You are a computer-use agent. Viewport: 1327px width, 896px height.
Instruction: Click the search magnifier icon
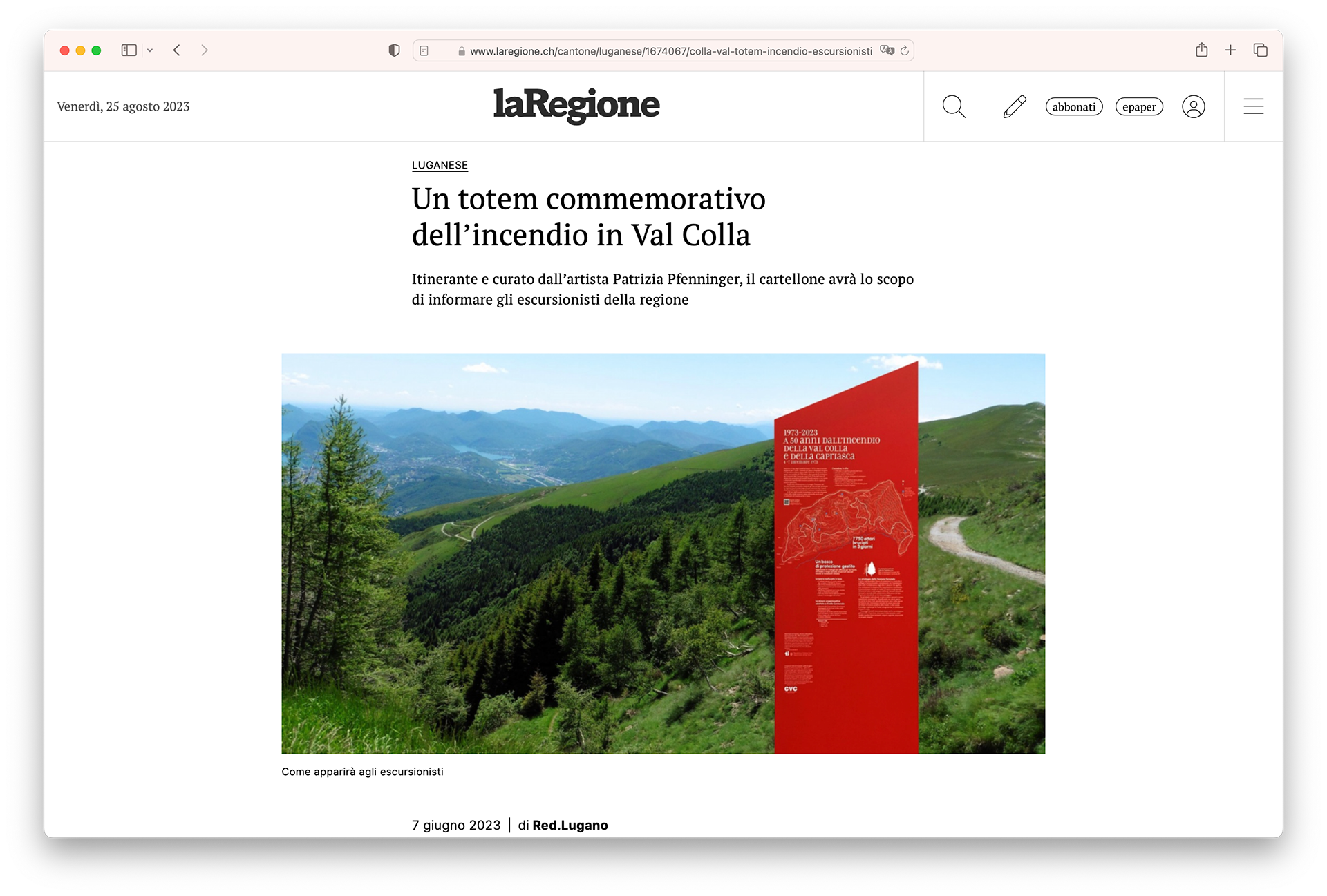coord(954,106)
